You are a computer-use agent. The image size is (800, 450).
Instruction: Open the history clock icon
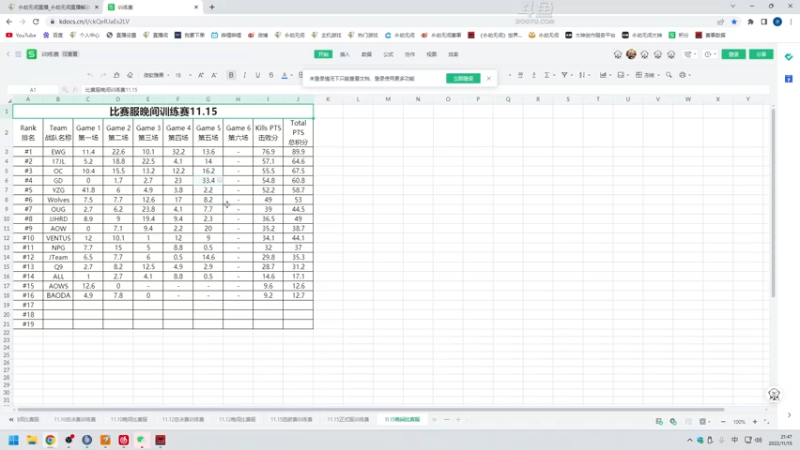(x=708, y=54)
